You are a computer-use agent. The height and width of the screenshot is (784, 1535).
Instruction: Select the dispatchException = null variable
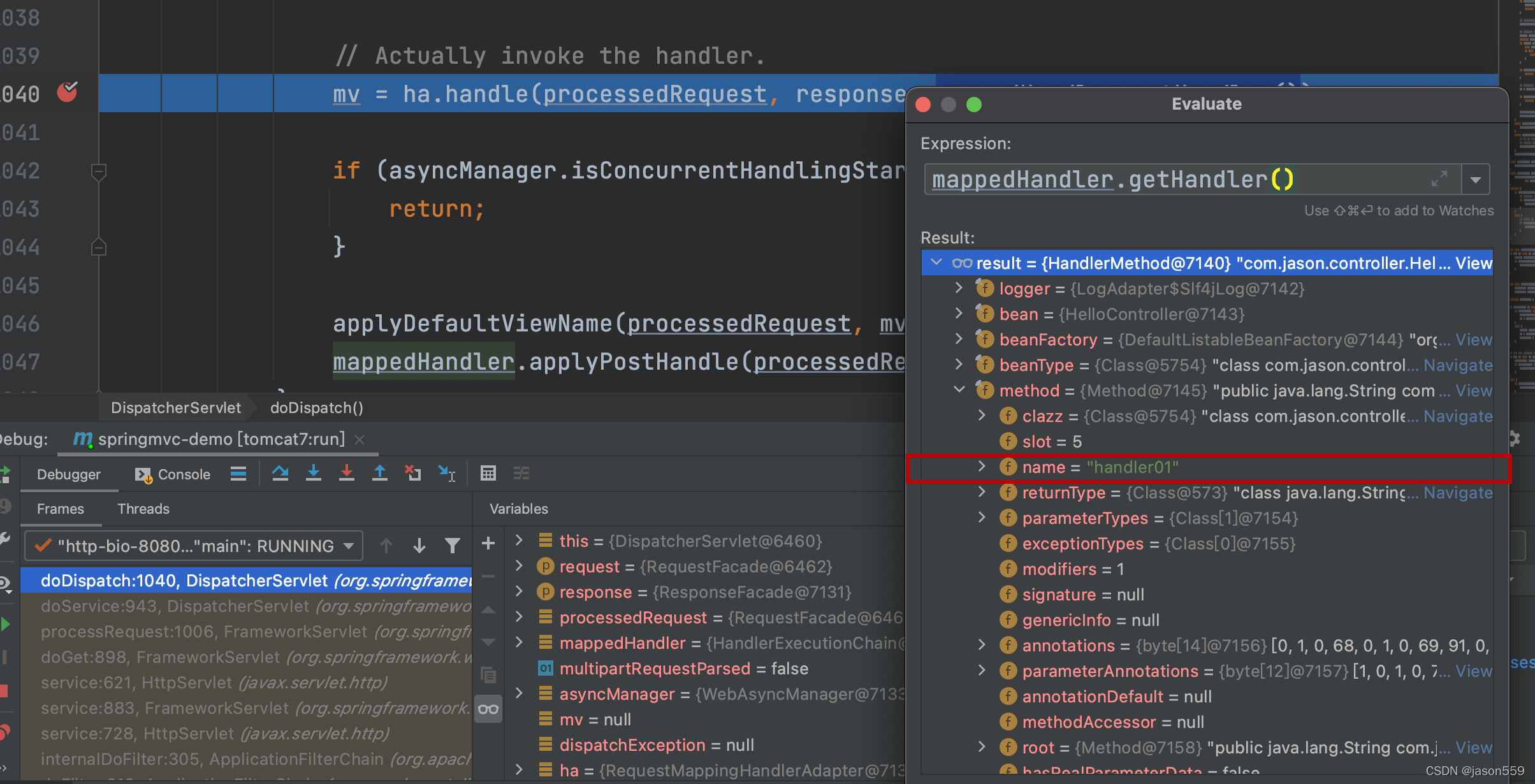coord(705,745)
